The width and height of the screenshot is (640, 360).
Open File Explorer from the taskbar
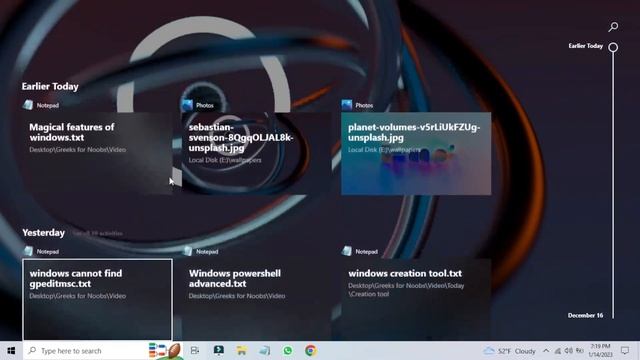[242, 351]
